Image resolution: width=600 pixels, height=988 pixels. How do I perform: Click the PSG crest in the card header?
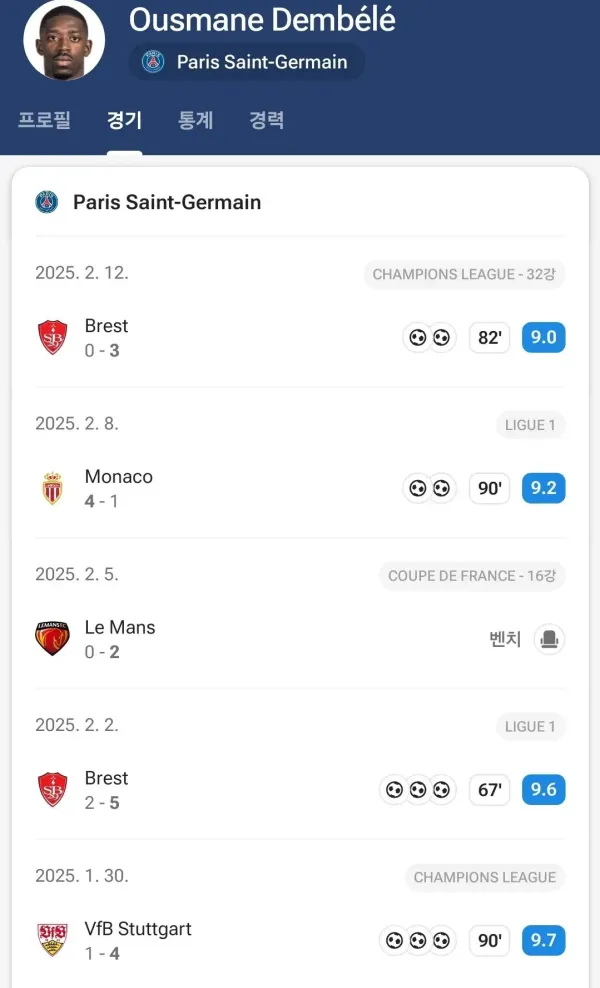tap(47, 202)
